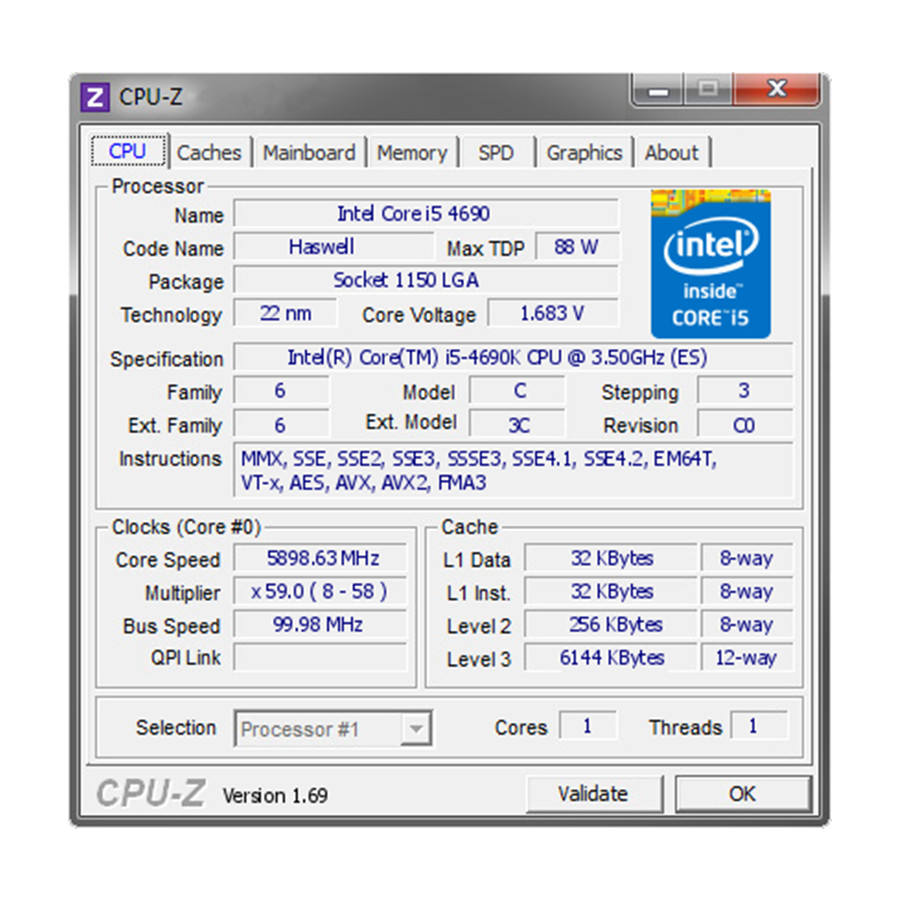Click the Validate button
This screenshot has width=900, height=900.
[594, 794]
